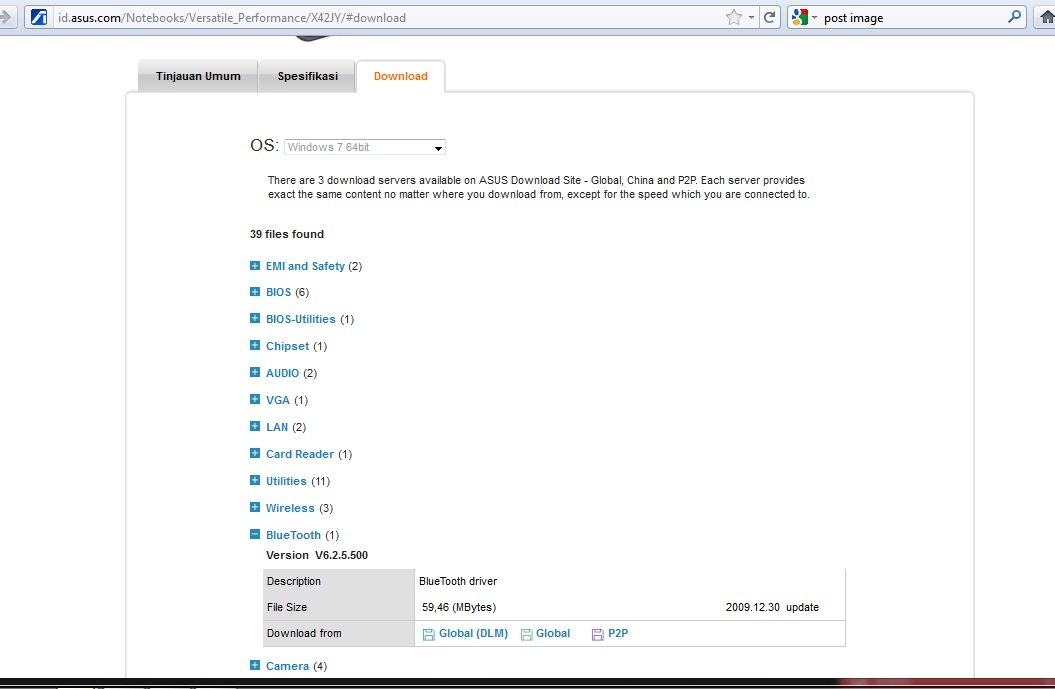Expand the AUDIO plus icon
This screenshot has height=689, width=1055.
click(x=255, y=372)
